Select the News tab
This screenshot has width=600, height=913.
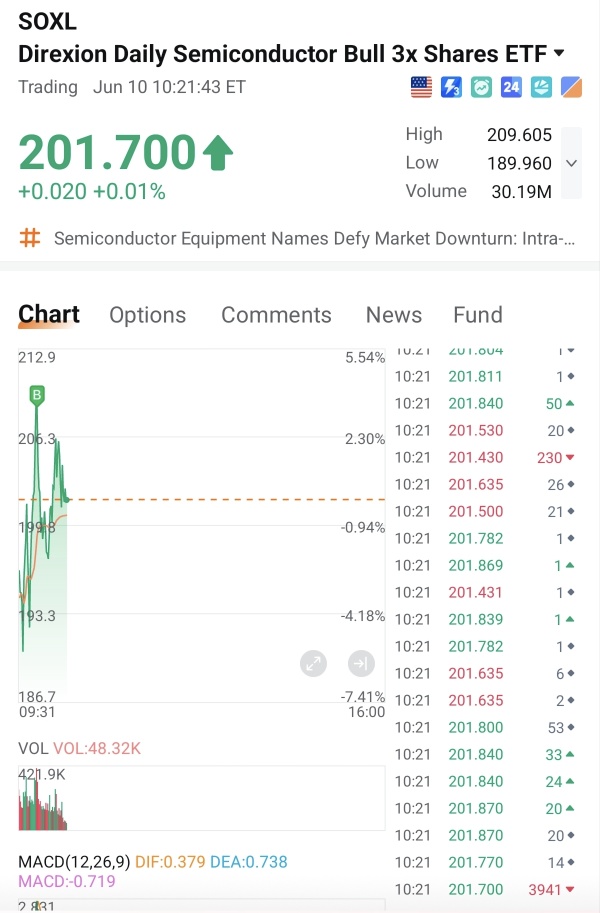[394, 315]
